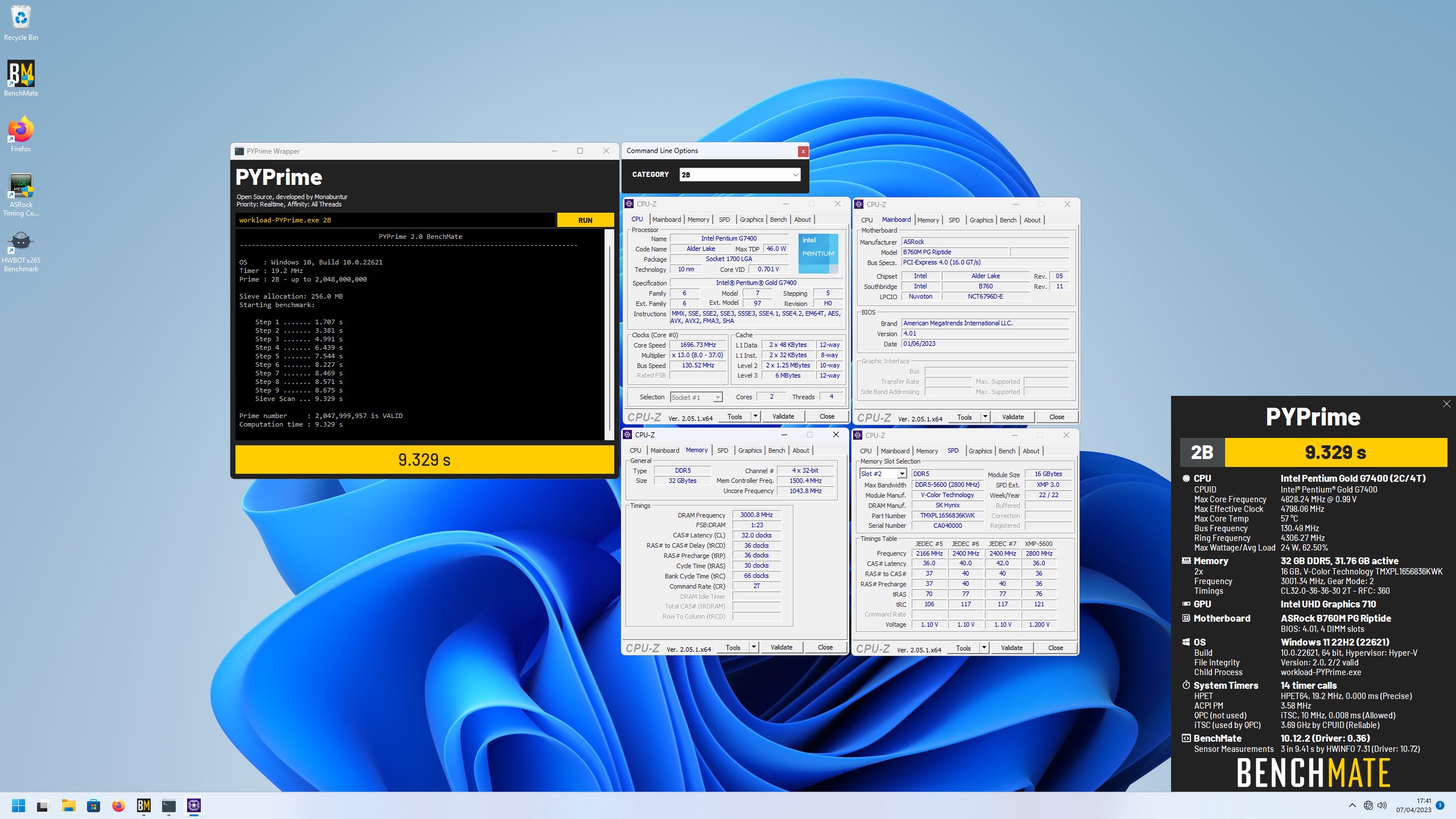
Task: Select part number TMXPL1656836KWK field
Action: click(948, 515)
